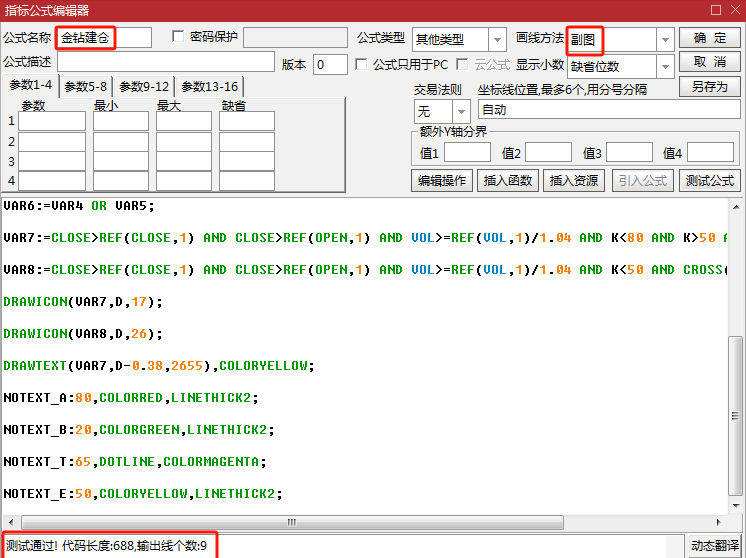Click the 版本 version input field
Image resolution: width=746 pixels, height=558 pixels.
click(330, 64)
